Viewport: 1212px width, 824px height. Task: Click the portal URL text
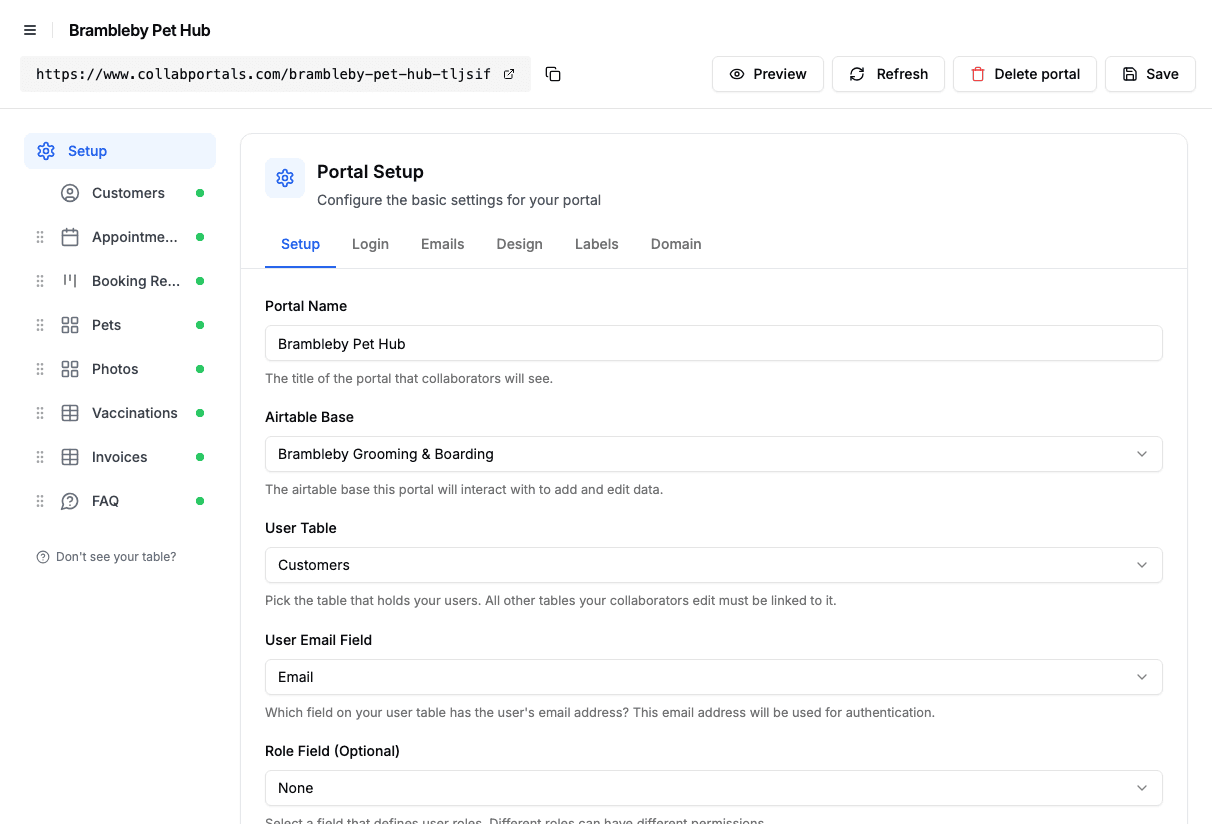point(263,74)
